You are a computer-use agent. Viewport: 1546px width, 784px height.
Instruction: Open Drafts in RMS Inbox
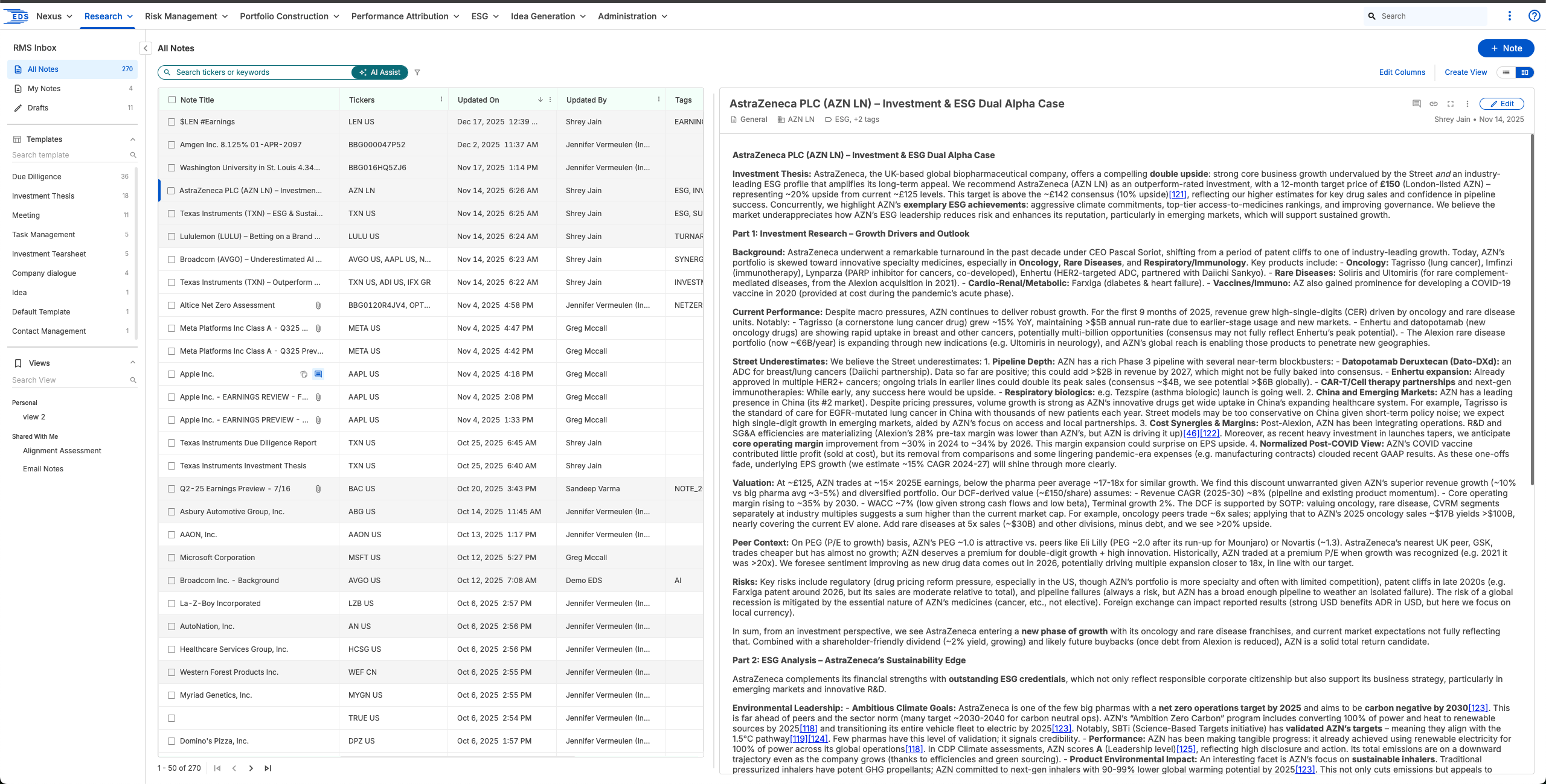(72, 108)
